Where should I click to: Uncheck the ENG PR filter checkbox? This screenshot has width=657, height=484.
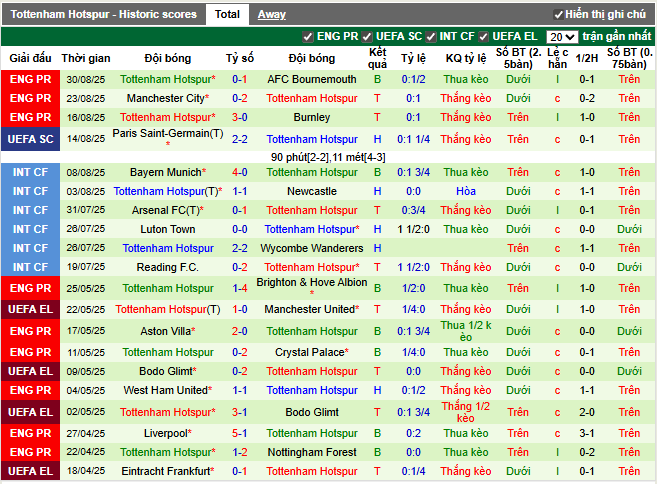[x=308, y=37]
